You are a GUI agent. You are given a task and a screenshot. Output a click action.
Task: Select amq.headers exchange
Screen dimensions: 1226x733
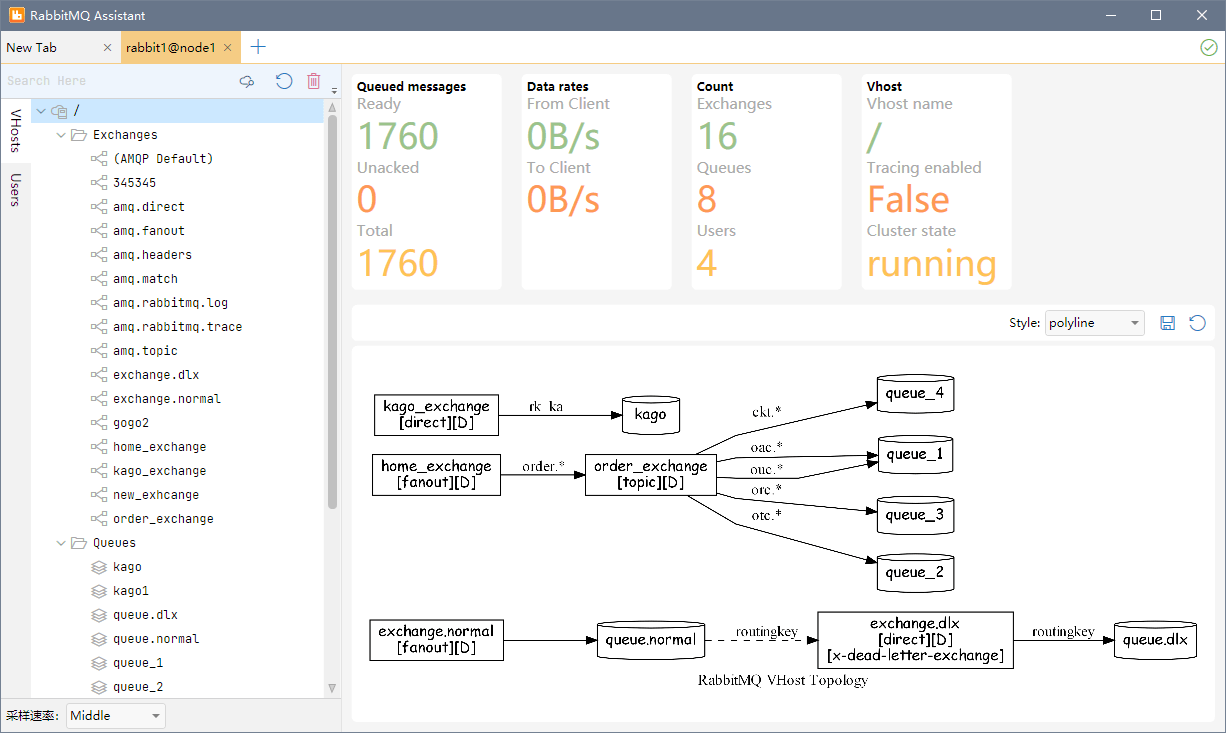pos(152,255)
